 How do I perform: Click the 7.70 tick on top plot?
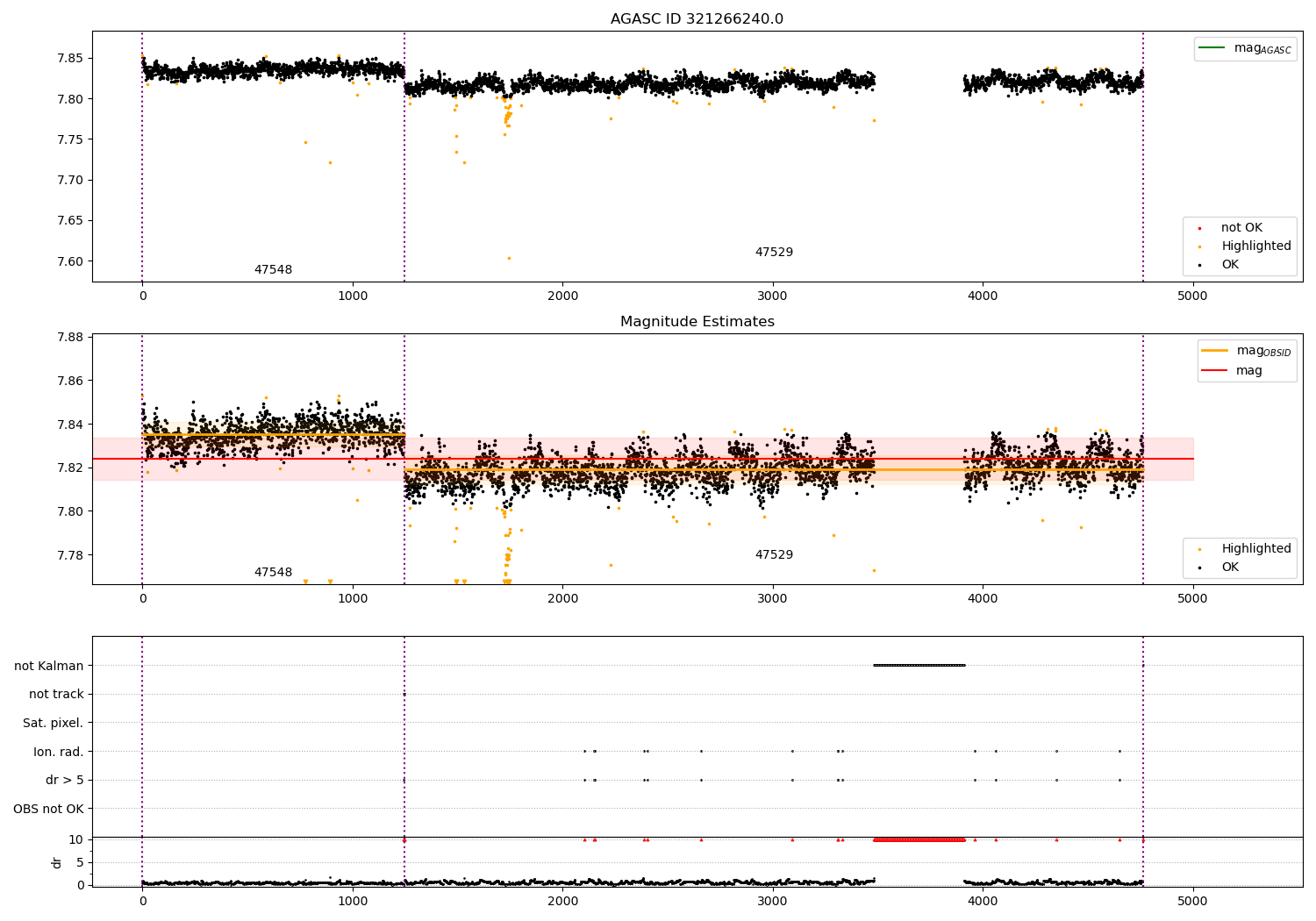click(x=69, y=181)
